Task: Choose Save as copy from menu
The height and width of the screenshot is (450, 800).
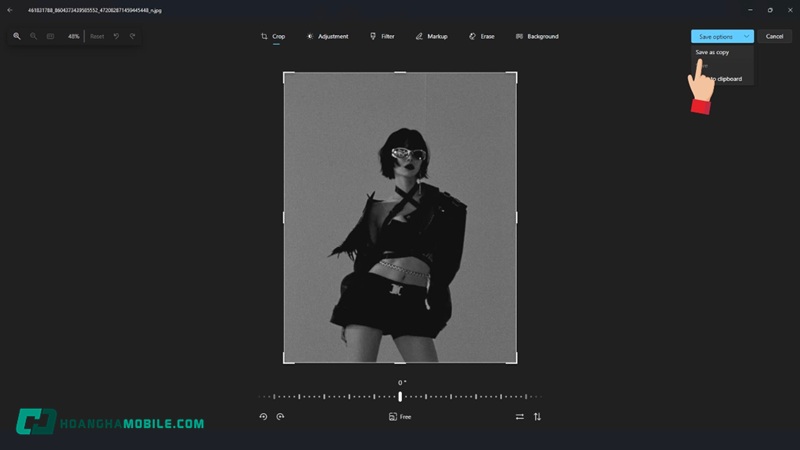Action: [x=713, y=52]
